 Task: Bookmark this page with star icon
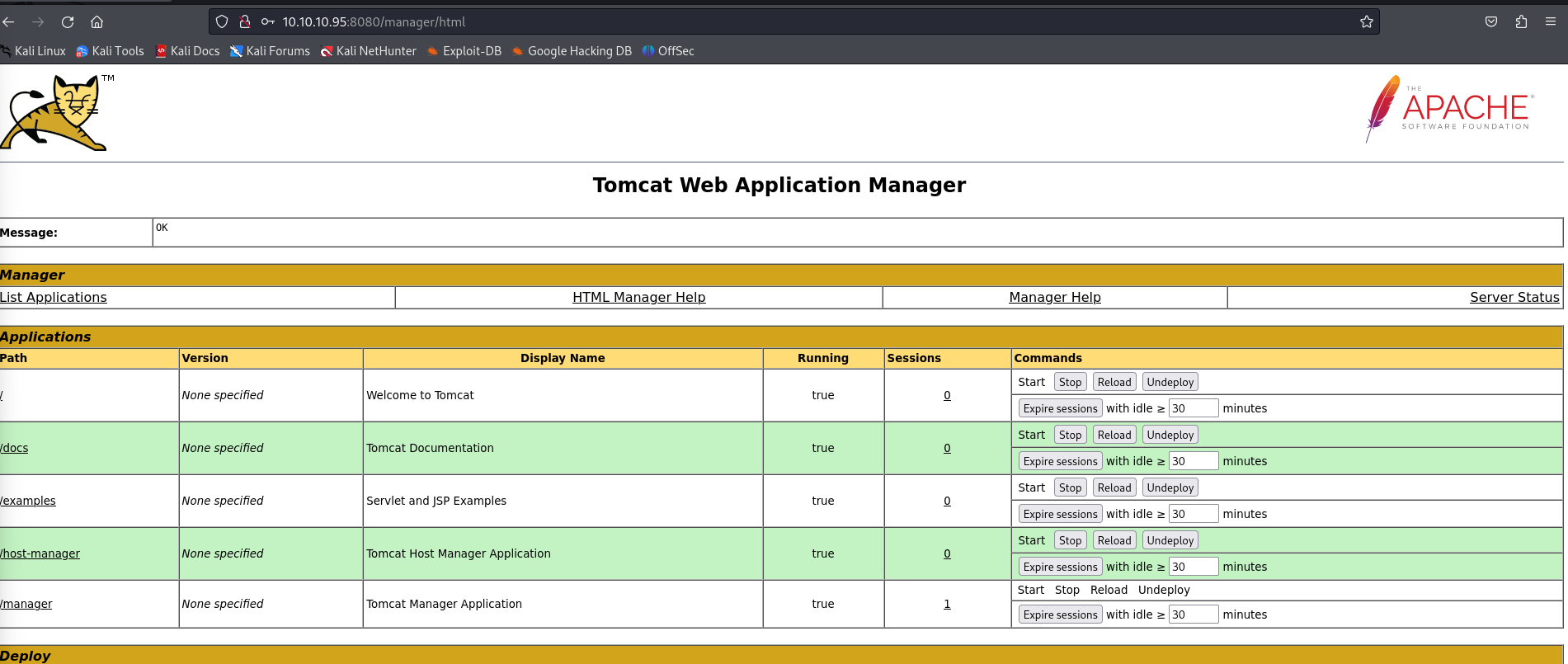pos(1366,22)
